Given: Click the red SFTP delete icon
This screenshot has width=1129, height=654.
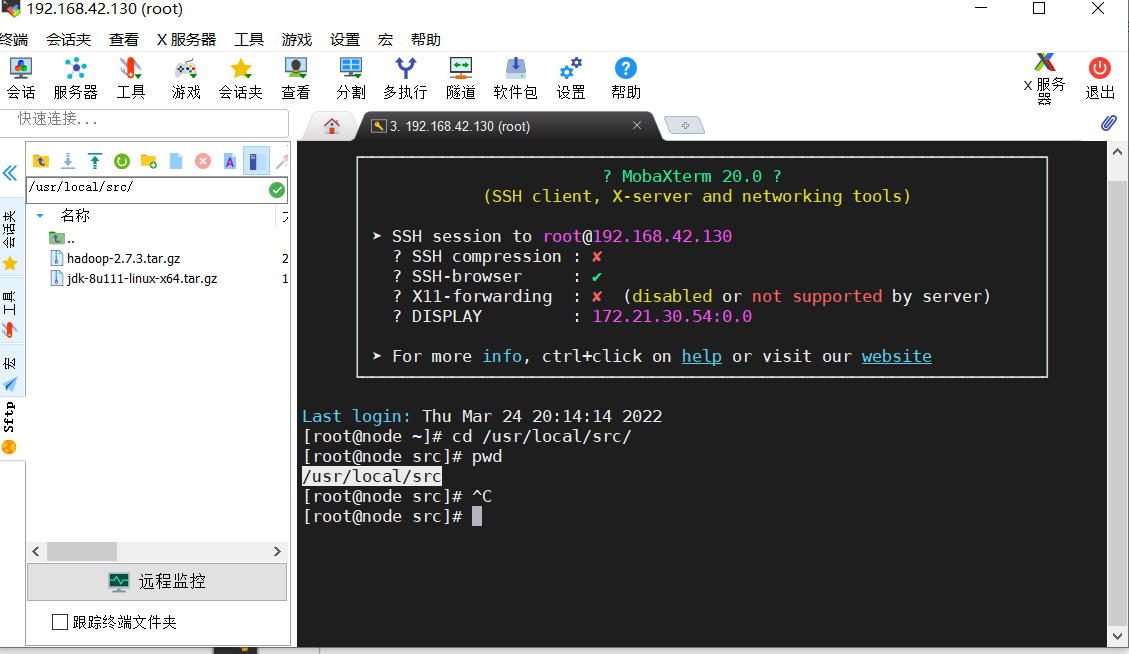Looking at the screenshot, I should pos(203,161).
